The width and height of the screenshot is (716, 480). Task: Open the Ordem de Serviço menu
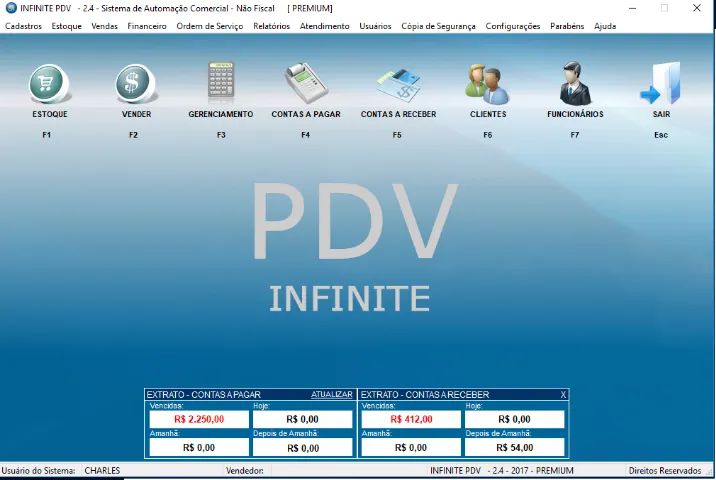pos(210,26)
